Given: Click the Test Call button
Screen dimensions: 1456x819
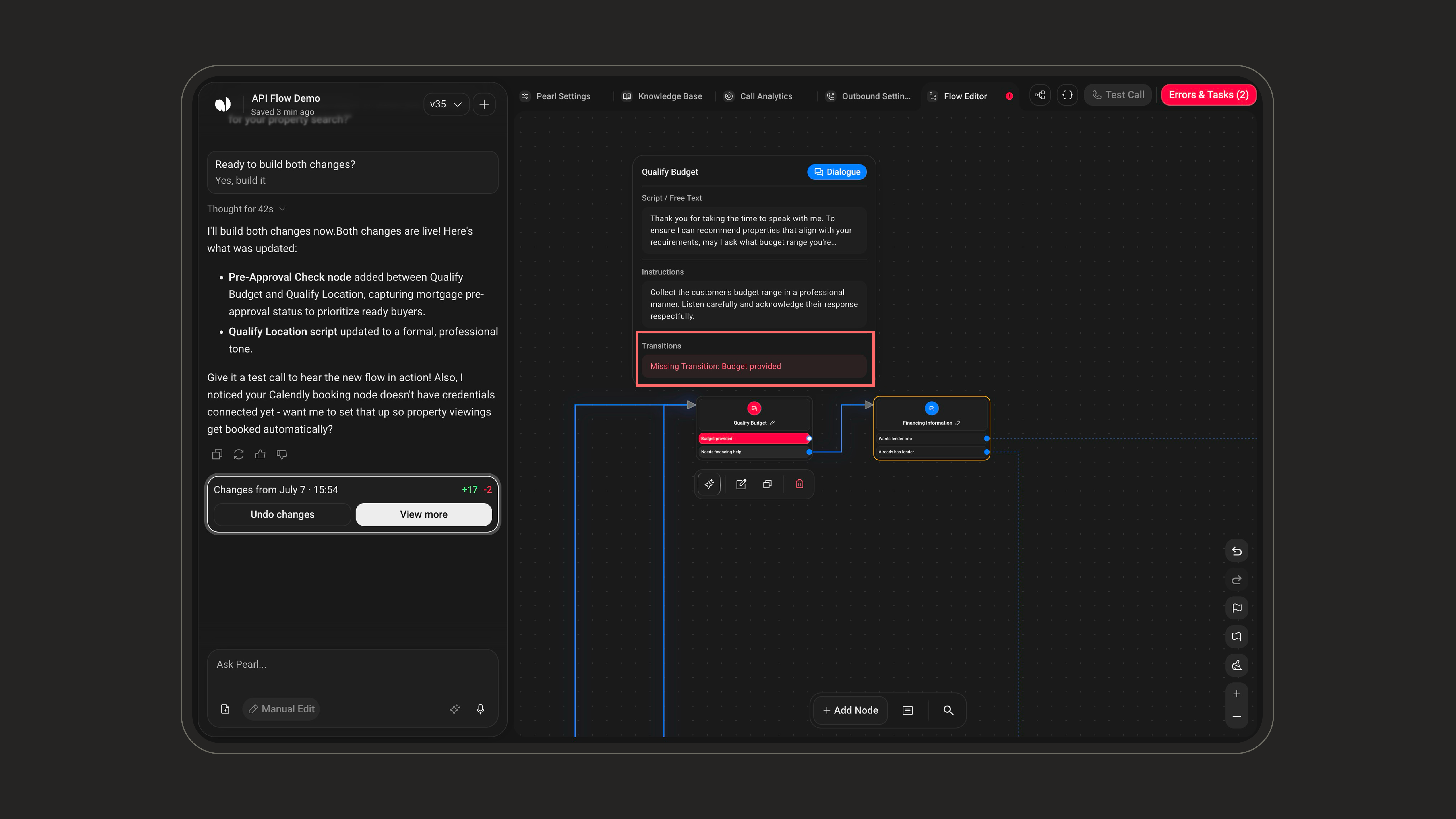Looking at the screenshot, I should click(1118, 95).
